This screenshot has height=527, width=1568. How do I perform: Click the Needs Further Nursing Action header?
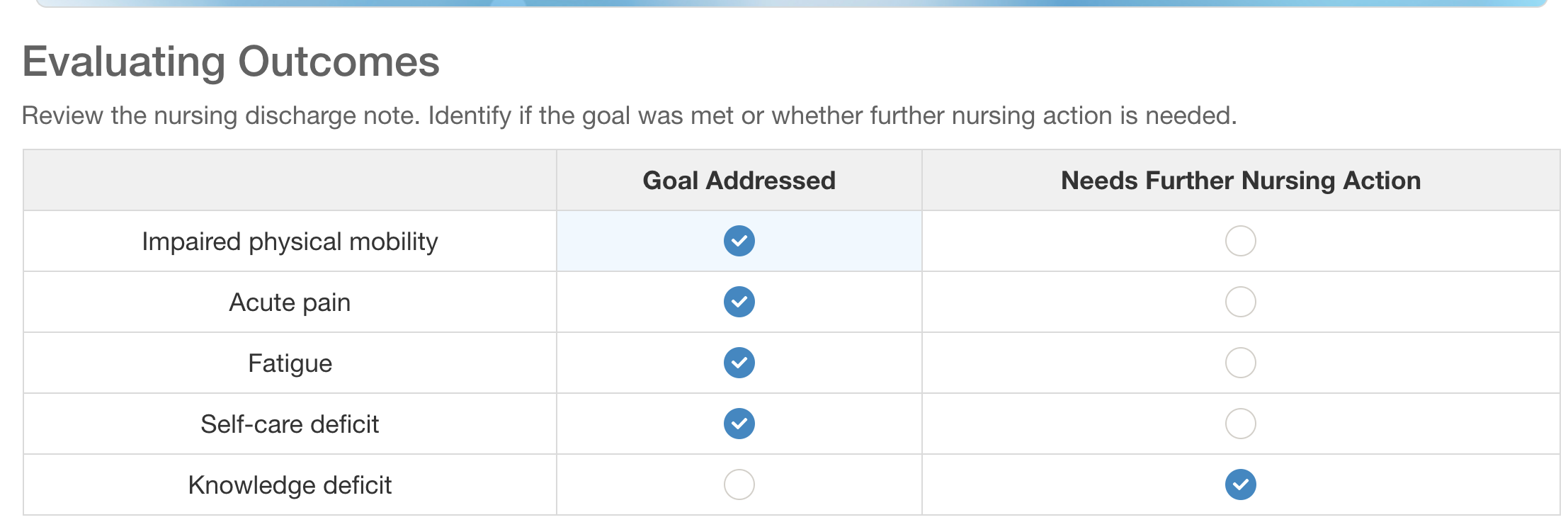point(1240,180)
